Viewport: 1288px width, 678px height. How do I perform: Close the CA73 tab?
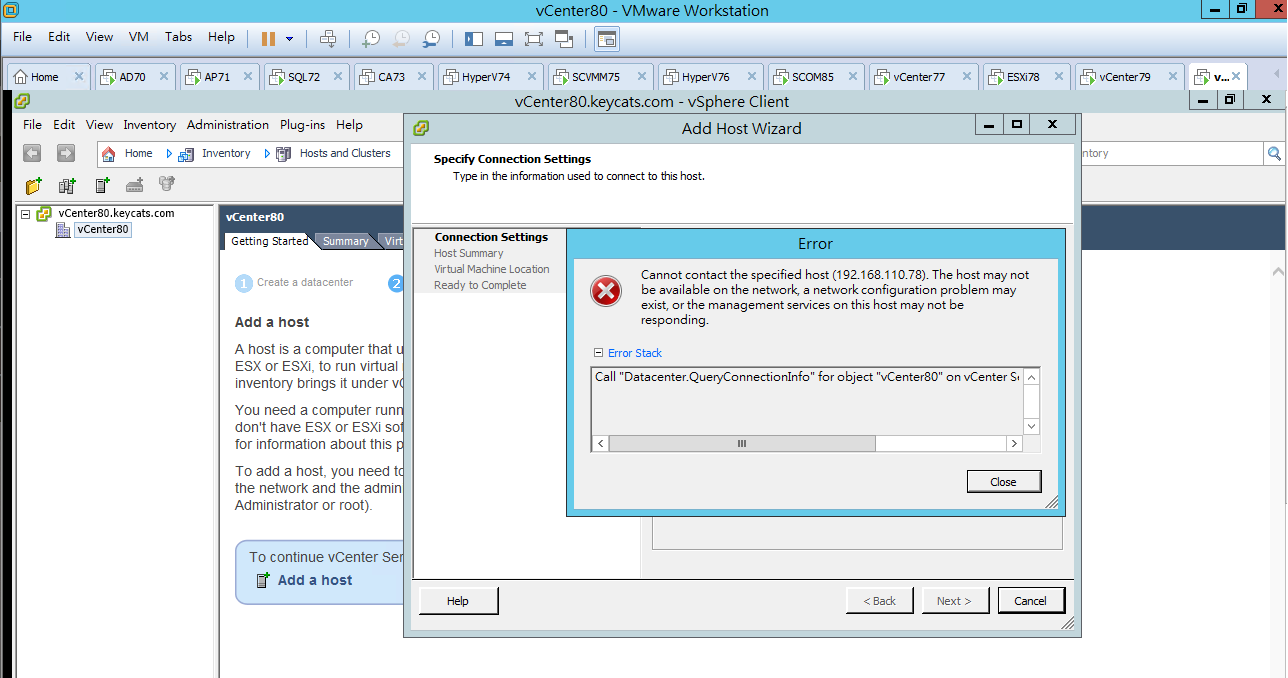click(424, 76)
